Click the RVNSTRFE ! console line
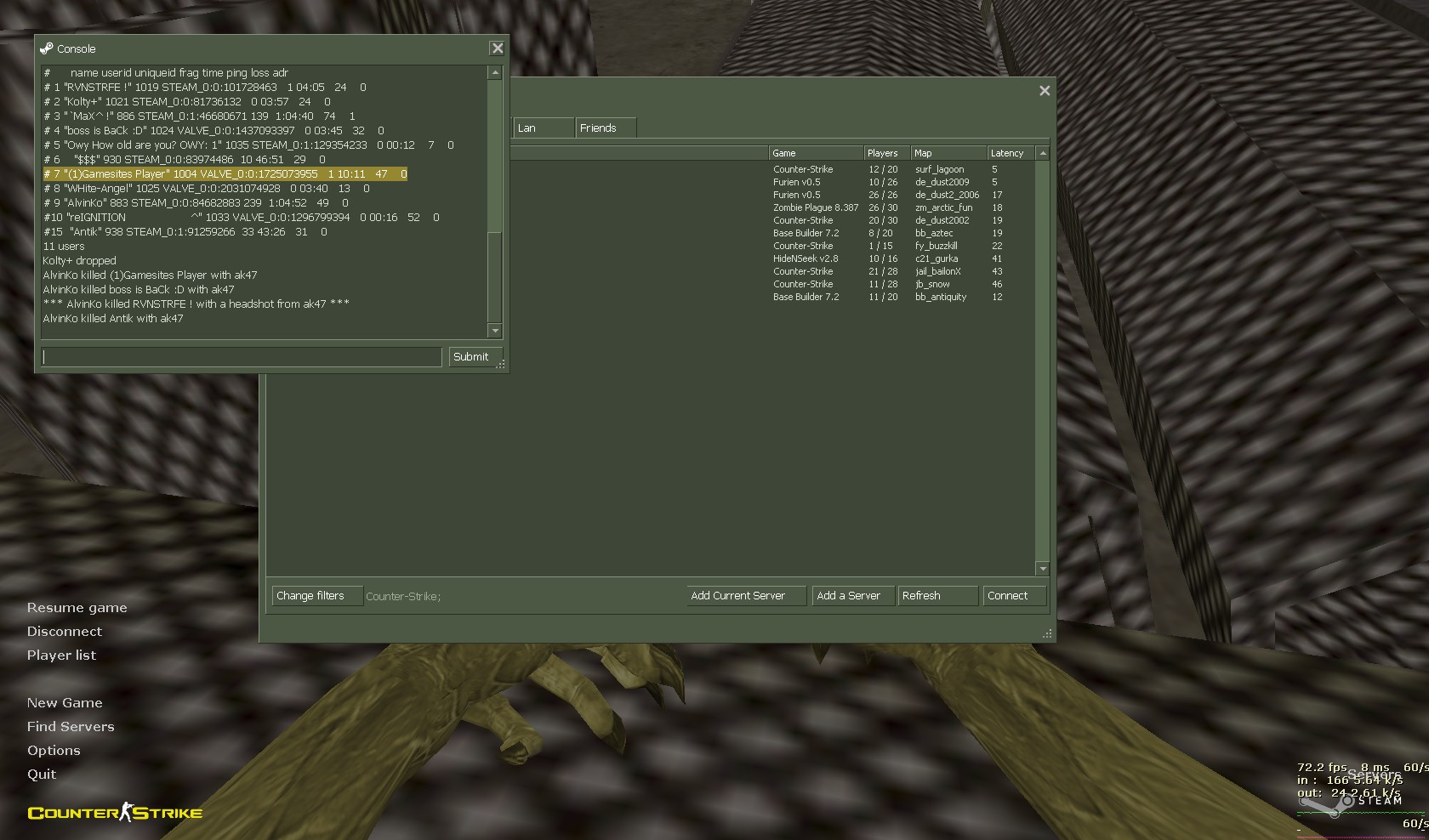 click(x=205, y=87)
